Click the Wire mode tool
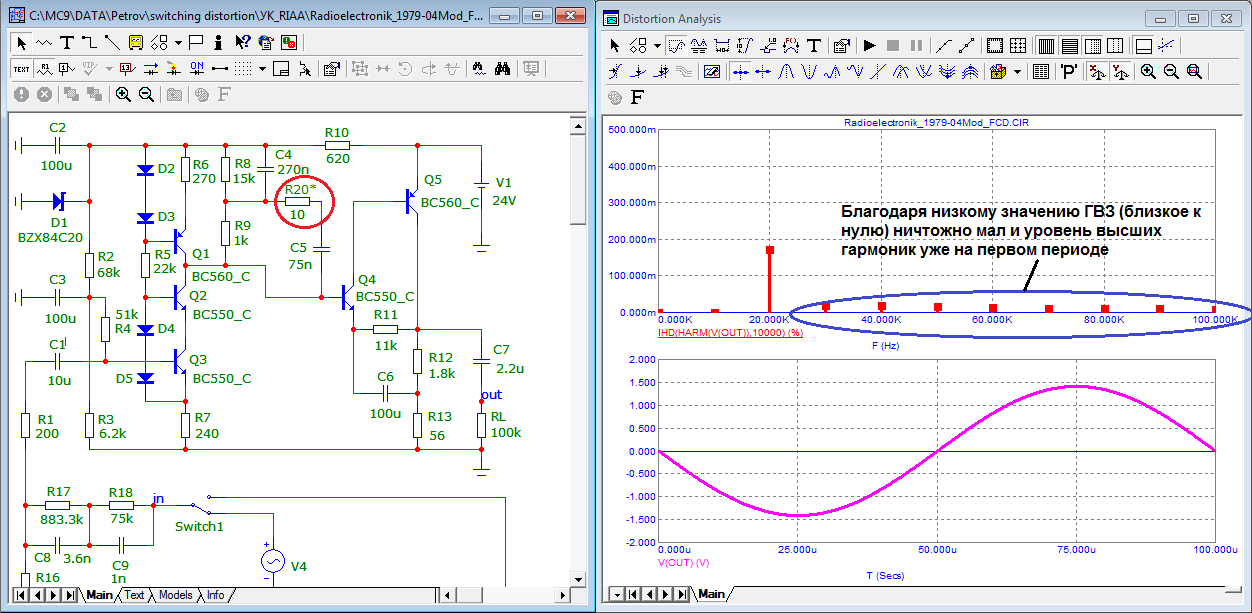The image size is (1252, 613). click(89, 42)
